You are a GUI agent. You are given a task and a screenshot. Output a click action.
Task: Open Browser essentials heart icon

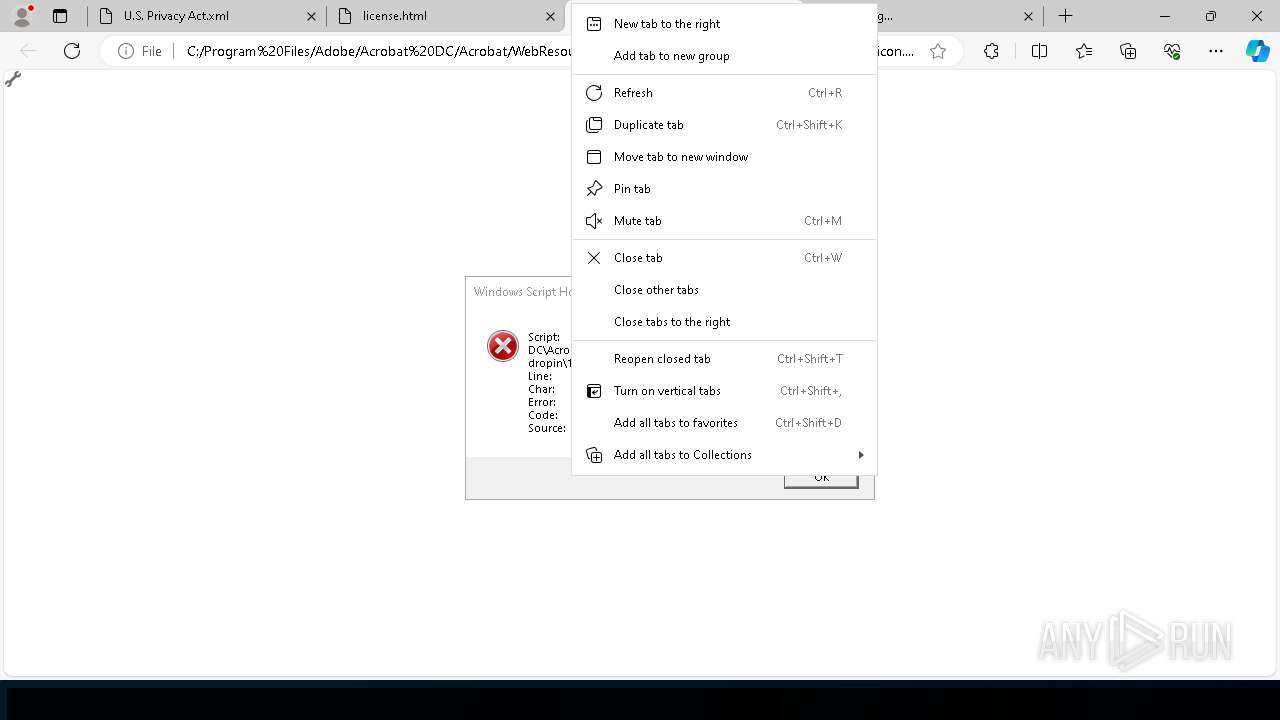1172,51
